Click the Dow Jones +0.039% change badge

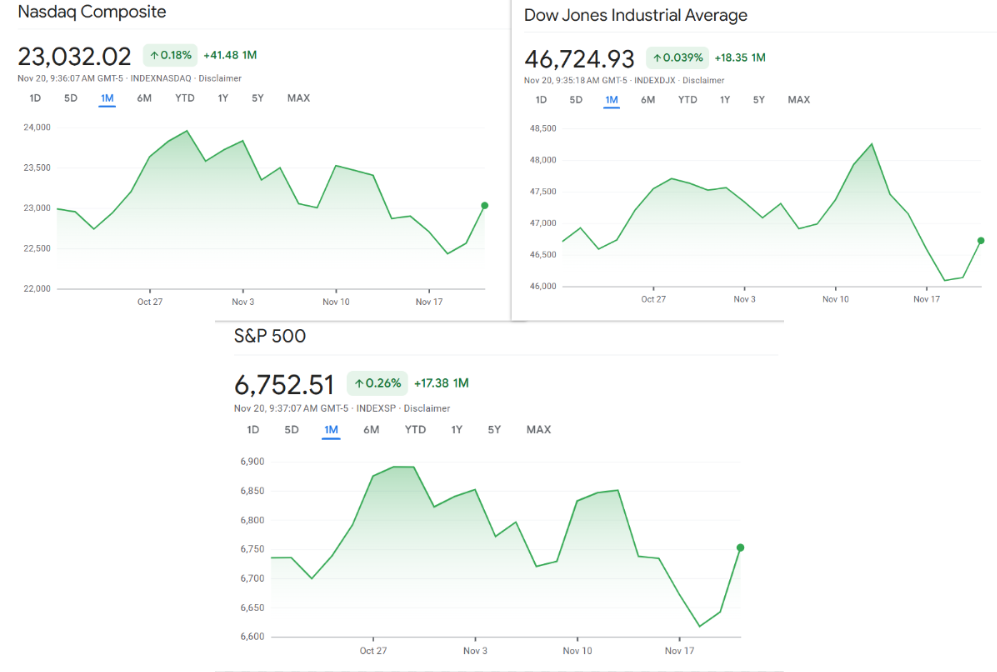coord(677,58)
